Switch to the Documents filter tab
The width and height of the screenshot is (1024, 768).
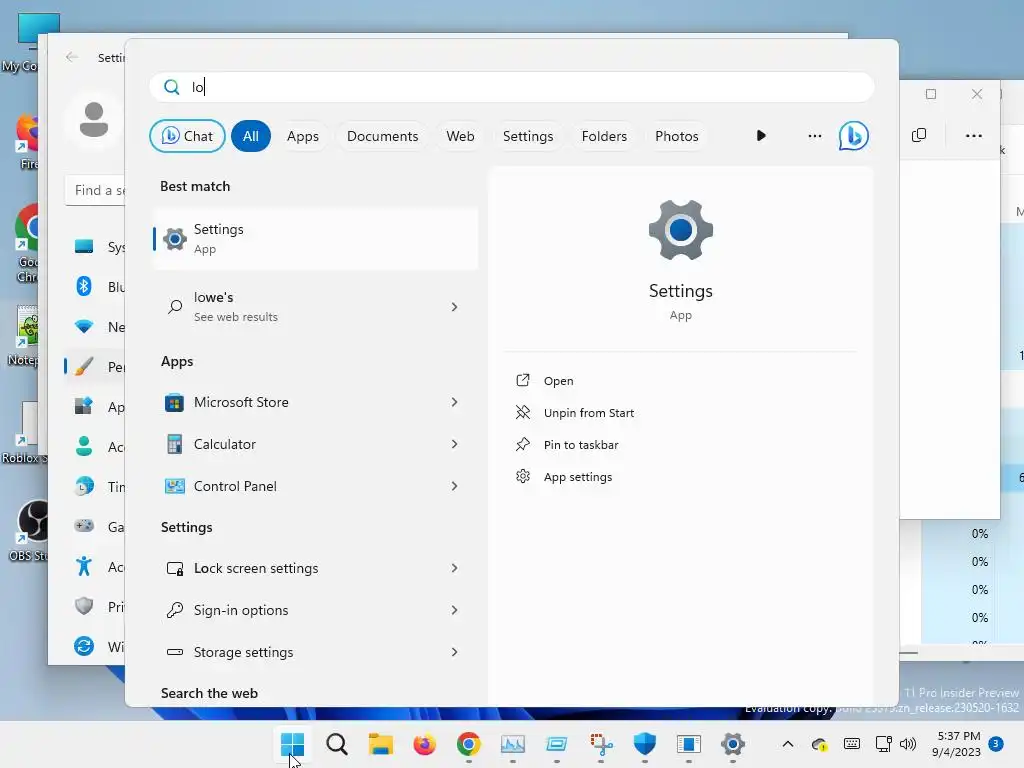click(x=383, y=136)
